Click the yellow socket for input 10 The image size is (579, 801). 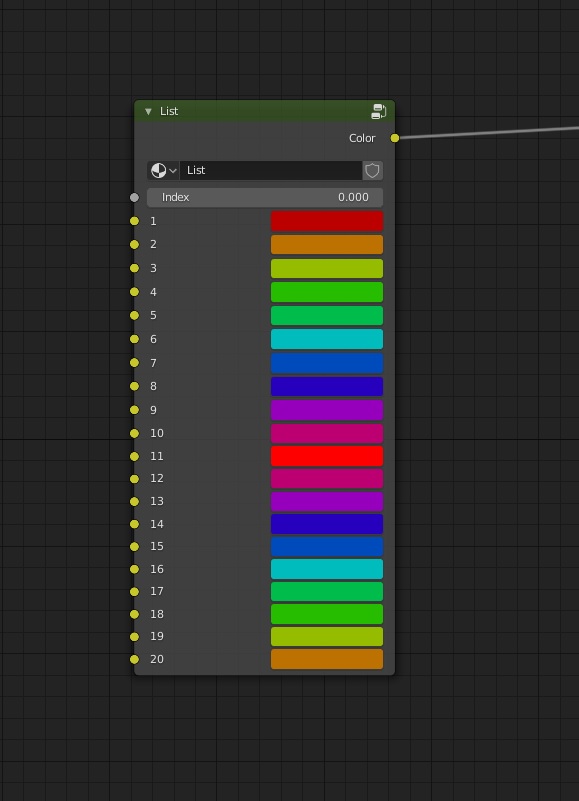click(134, 433)
